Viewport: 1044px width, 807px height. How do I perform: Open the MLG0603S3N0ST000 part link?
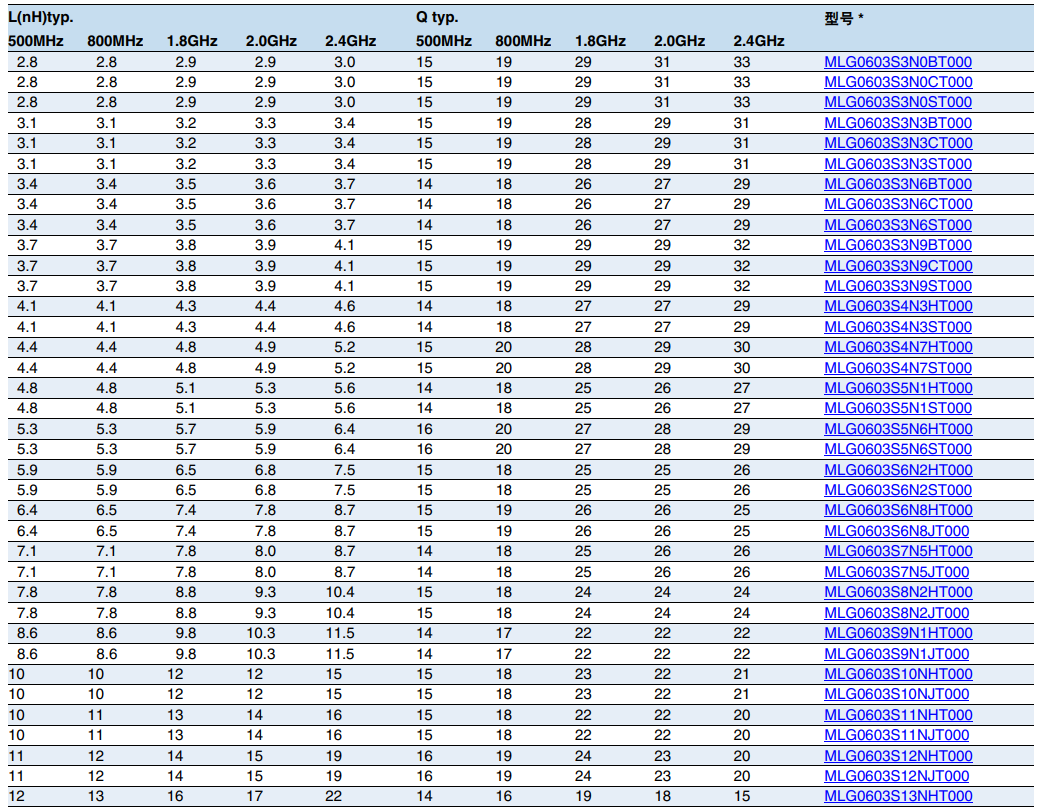[898, 102]
